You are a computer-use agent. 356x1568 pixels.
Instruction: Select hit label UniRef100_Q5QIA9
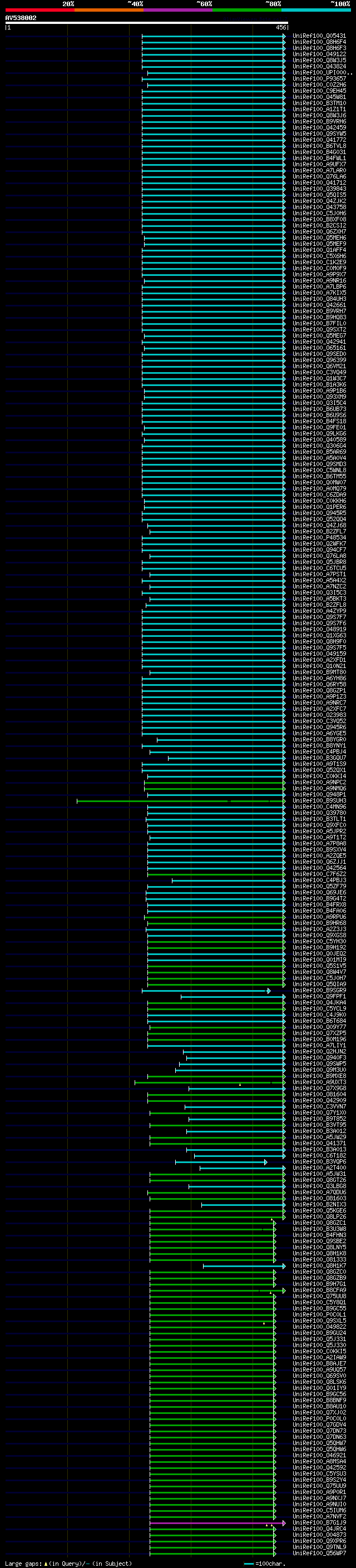(x=319, y=985)
